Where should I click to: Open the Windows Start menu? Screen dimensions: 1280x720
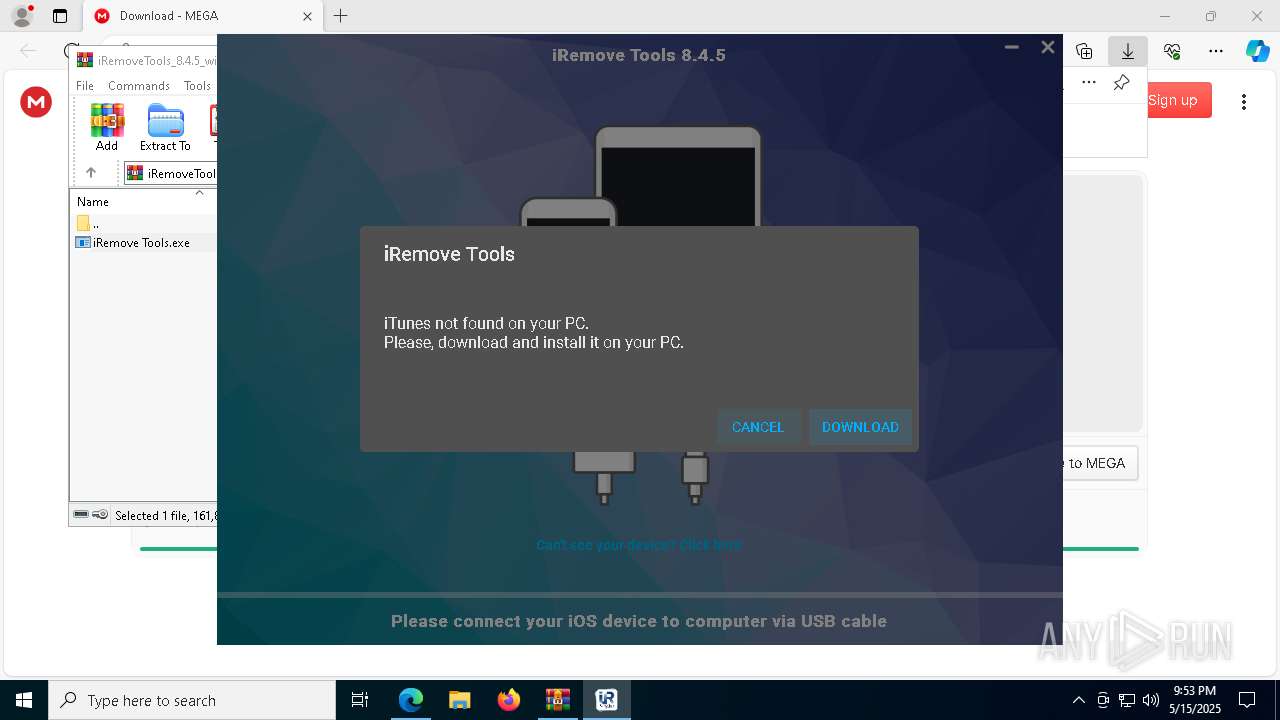click(x=24, y=700)
